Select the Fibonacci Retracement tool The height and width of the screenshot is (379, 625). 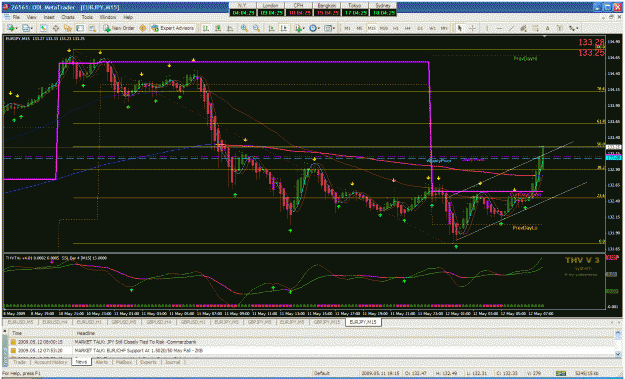point(536,28)
